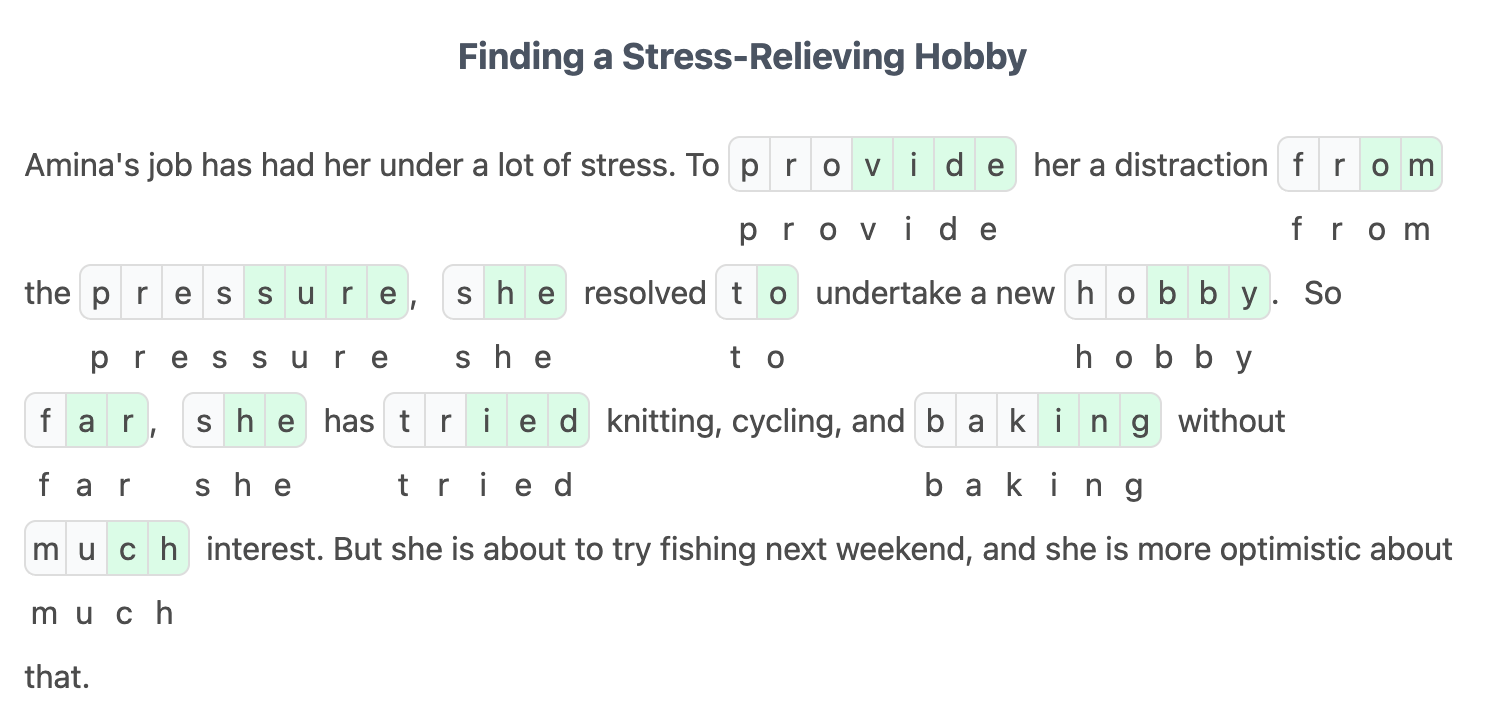This screenshot has height=728, width=1486.
Task: Focus the 'y' box in "hobby"
Action: point(1249,293)
